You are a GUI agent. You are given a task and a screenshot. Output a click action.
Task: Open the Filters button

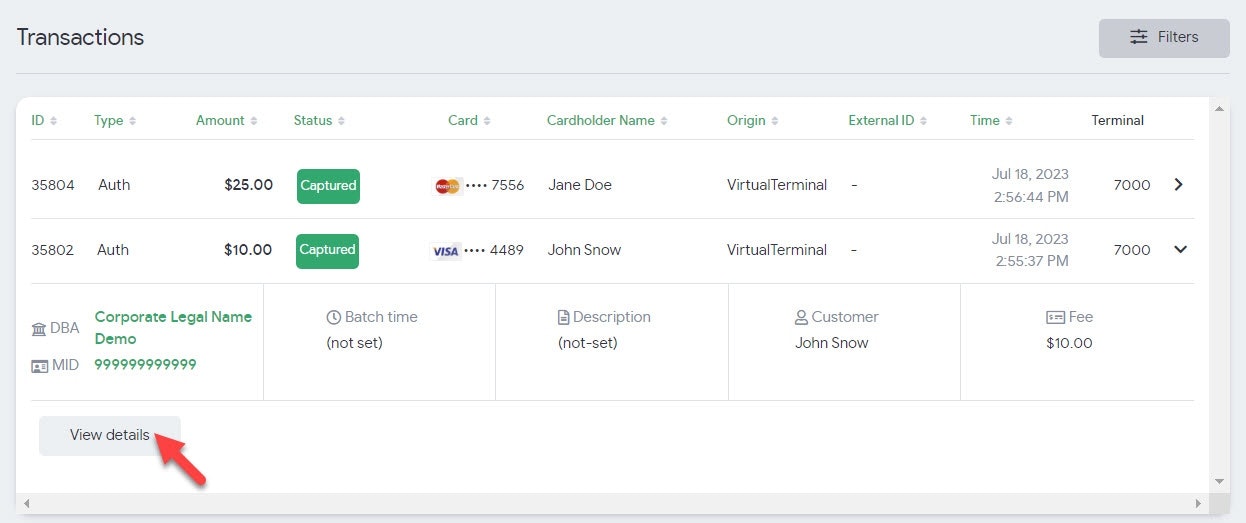click(1163, 38)
